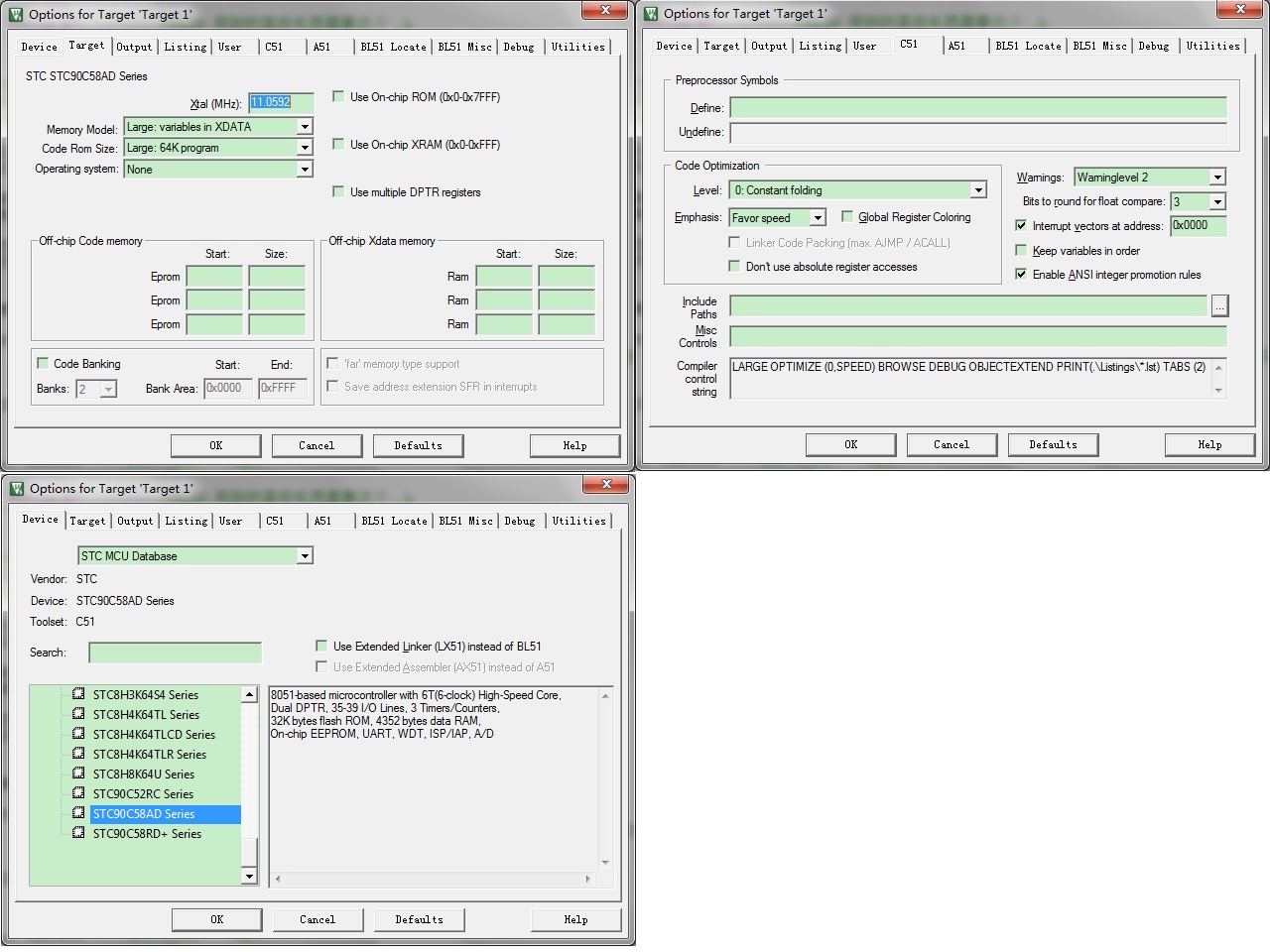Click the Keil title bar icon of the C51-tab window
Viewport: 1270px width, 952px height.
[x=651, y=14]
